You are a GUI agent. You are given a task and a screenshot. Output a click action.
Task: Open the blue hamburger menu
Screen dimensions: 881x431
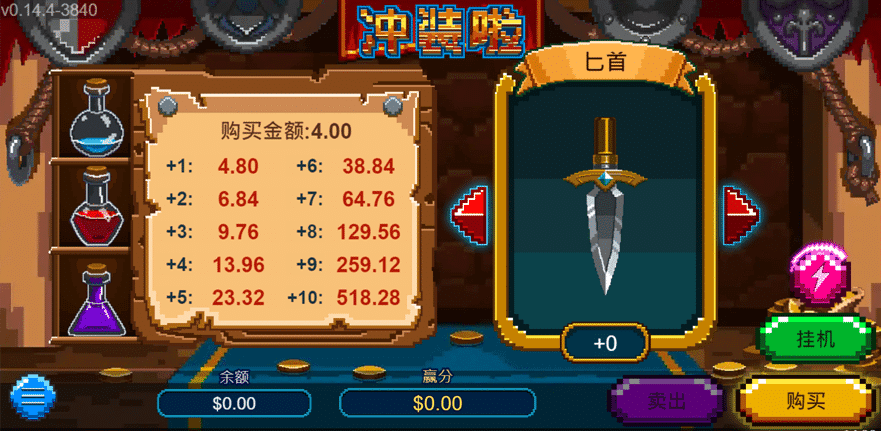pos(33,397)
